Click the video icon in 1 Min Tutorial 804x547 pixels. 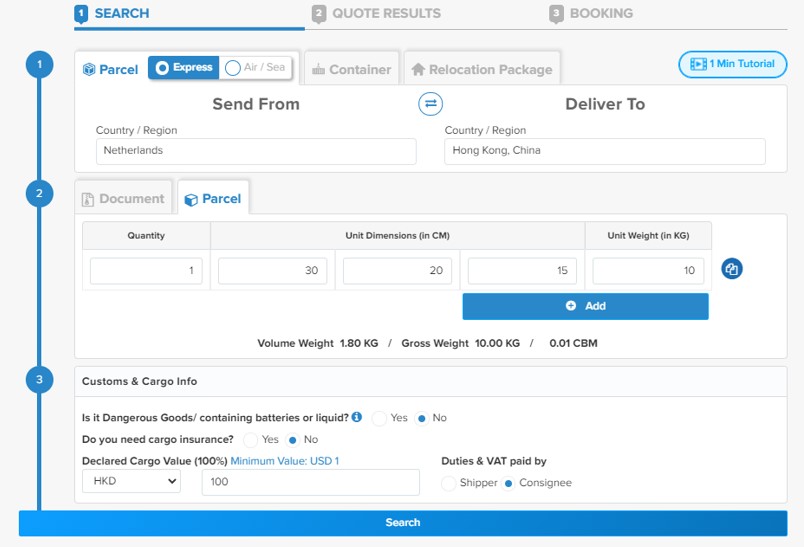(698, 64)
